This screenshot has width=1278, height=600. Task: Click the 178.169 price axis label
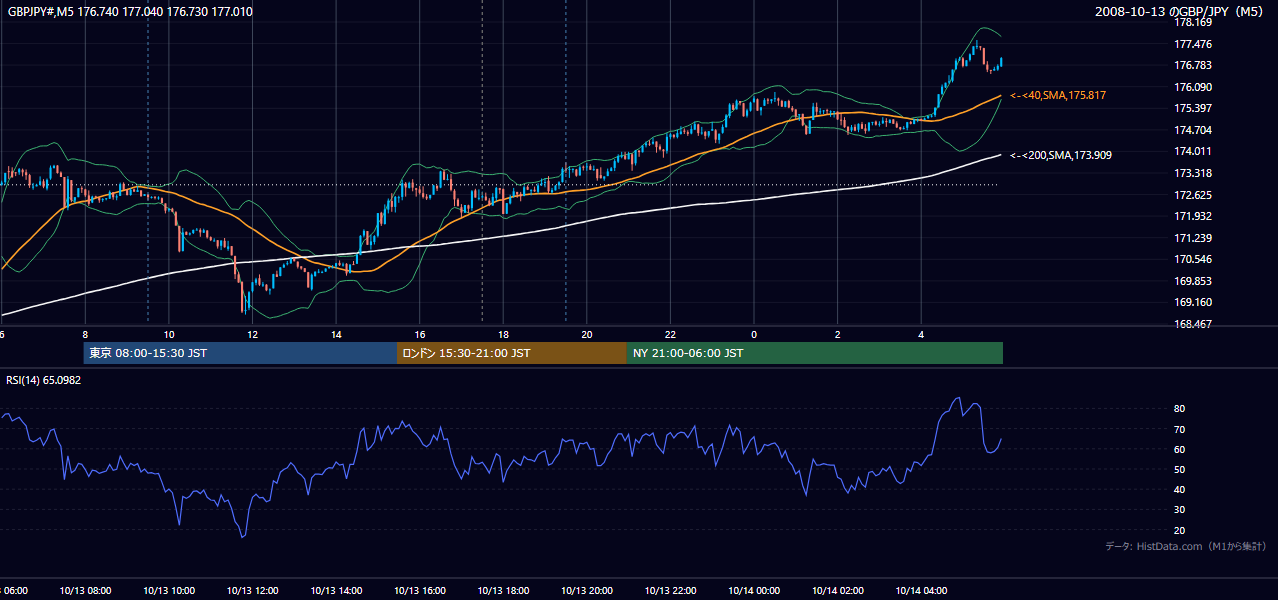pos(1193,22)
